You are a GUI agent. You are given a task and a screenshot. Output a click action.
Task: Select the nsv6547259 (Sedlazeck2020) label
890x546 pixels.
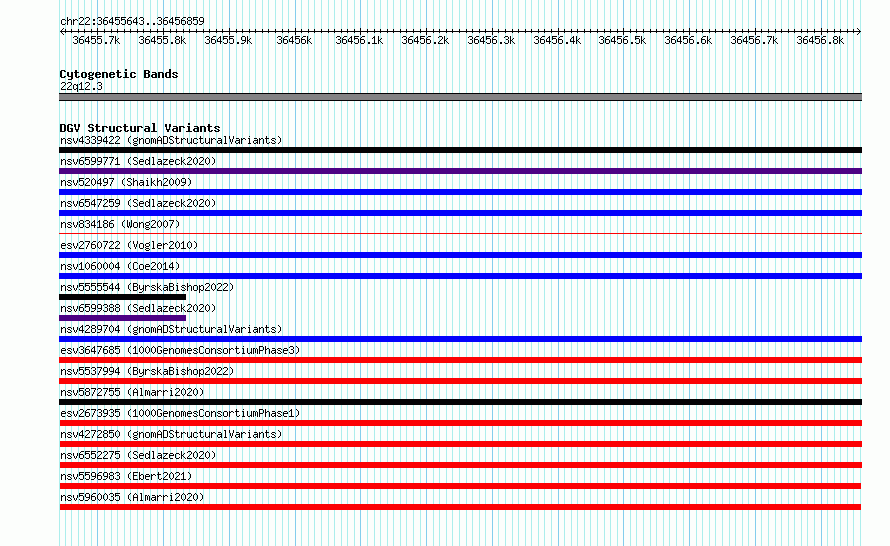(138, 203)
